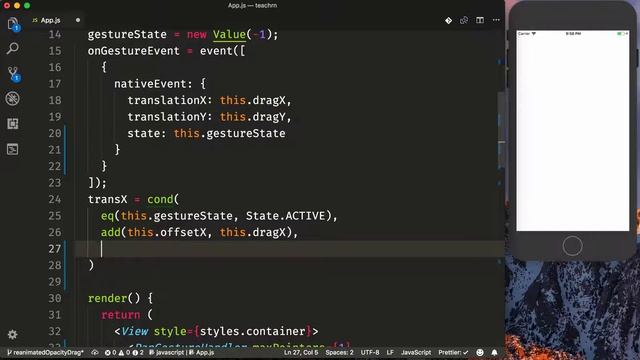Change encoding via UTF-8 status item
Viewport: 640px width, 360px height.
[x=370, y=352]
